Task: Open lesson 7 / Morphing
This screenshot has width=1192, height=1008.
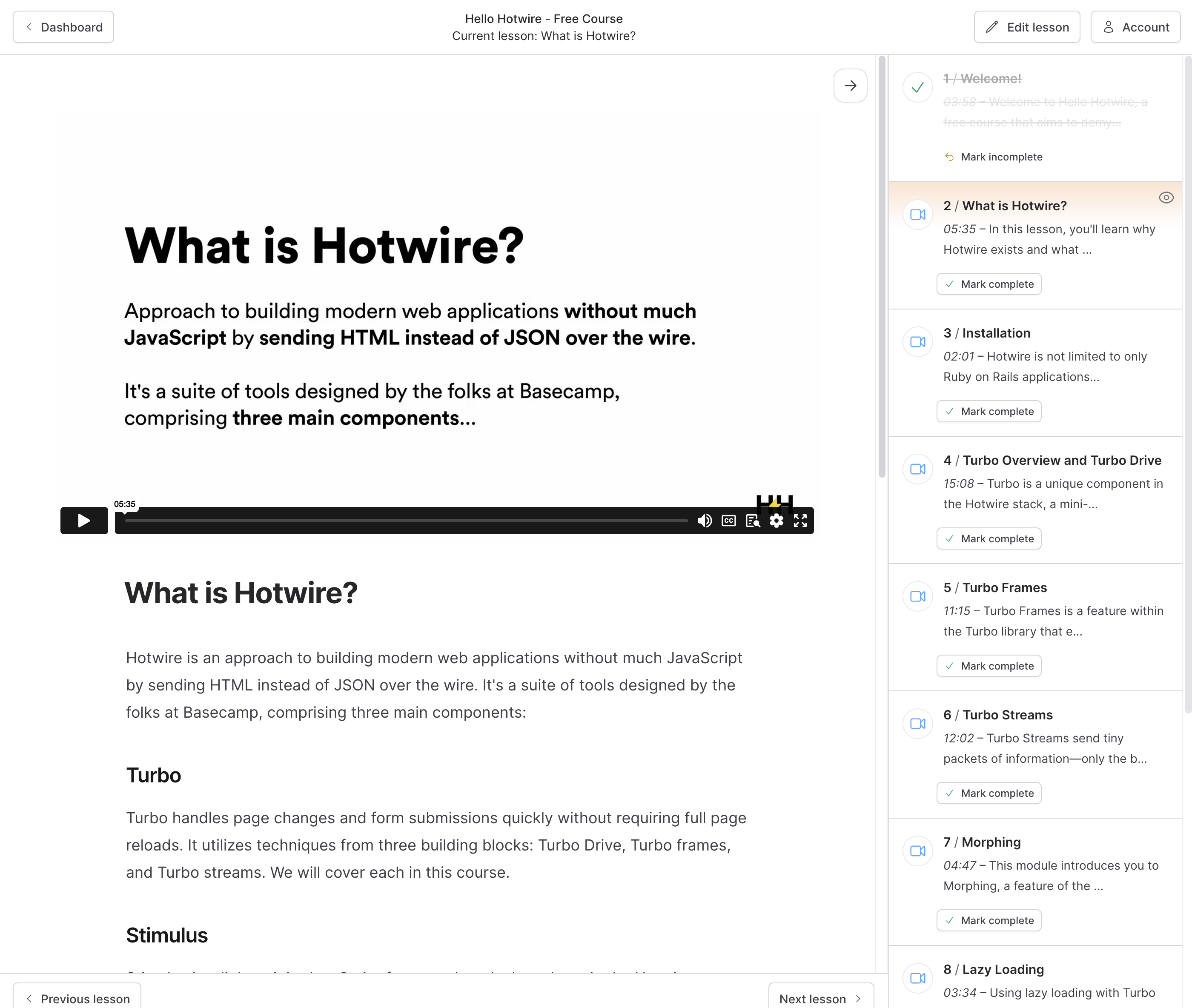Action: 982,842
